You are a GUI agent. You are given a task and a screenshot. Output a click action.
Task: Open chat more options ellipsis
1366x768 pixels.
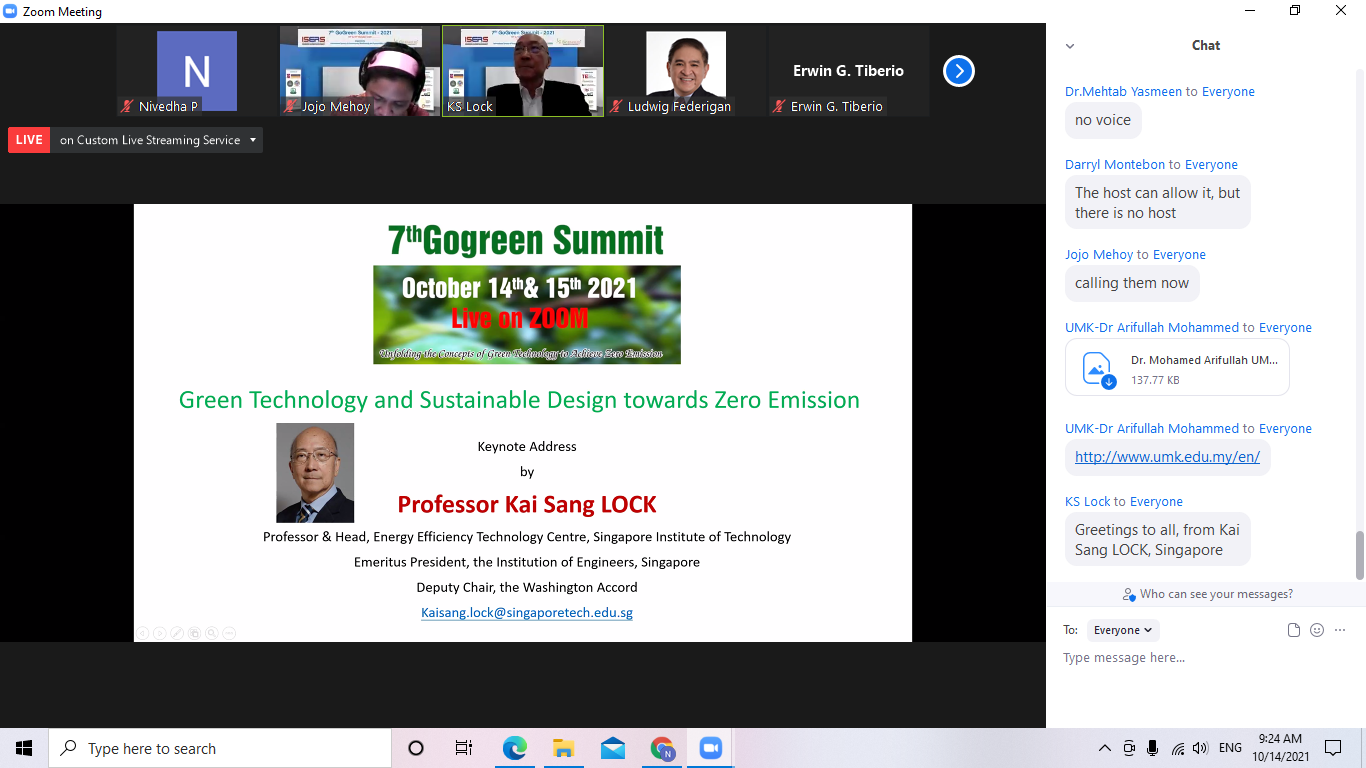[x=1340, y=630]
